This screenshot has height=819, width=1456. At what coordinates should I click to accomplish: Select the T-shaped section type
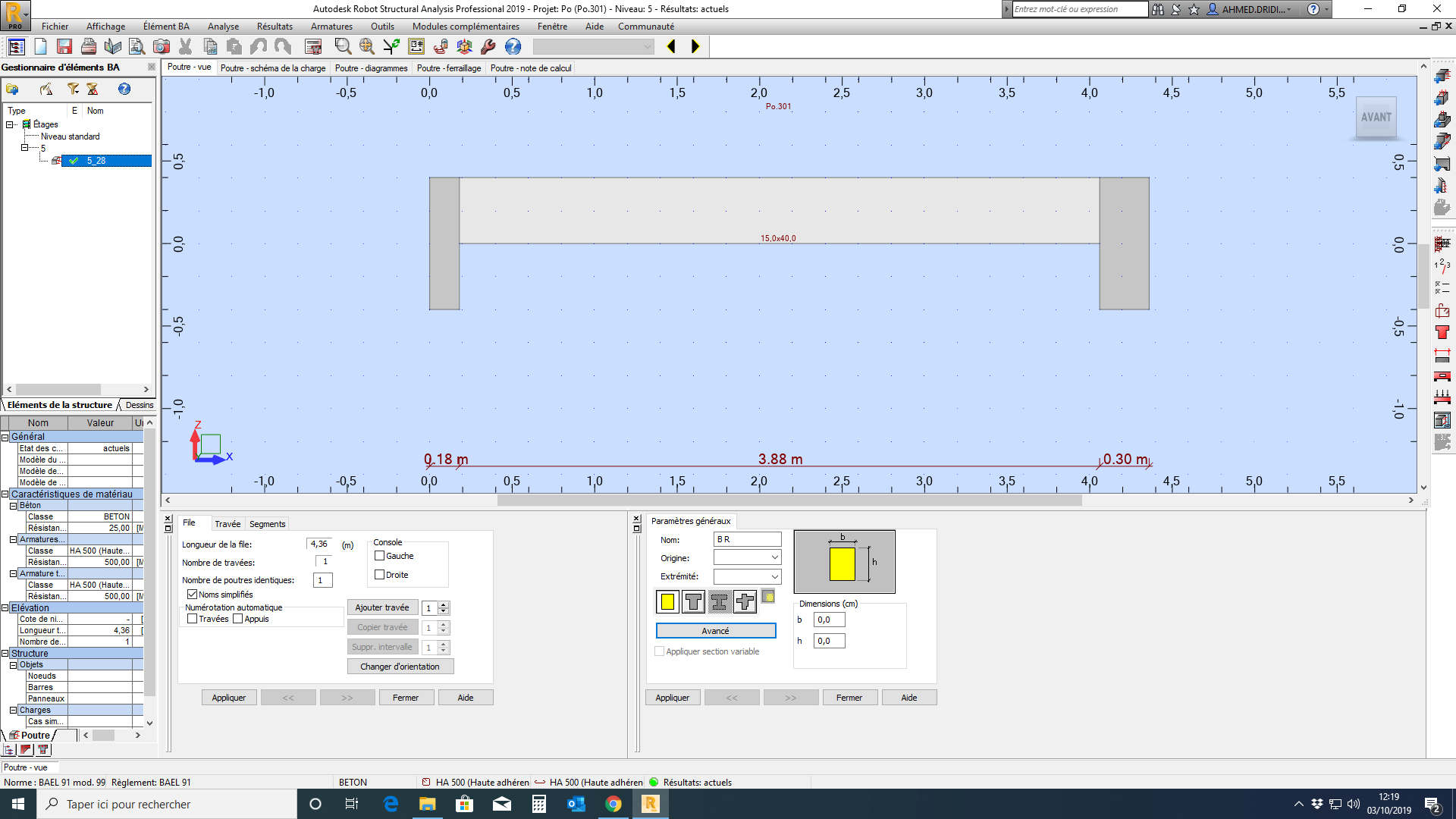pyautogui.click(x=693, y=602)
